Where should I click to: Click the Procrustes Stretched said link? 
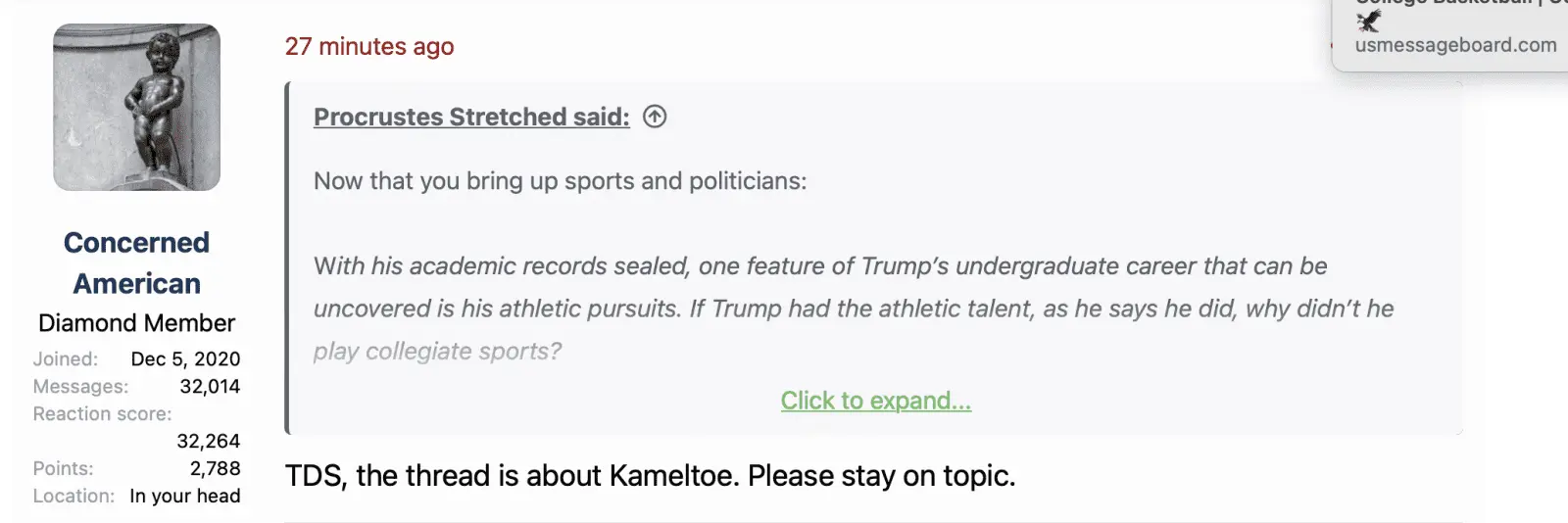pos(471,117)
